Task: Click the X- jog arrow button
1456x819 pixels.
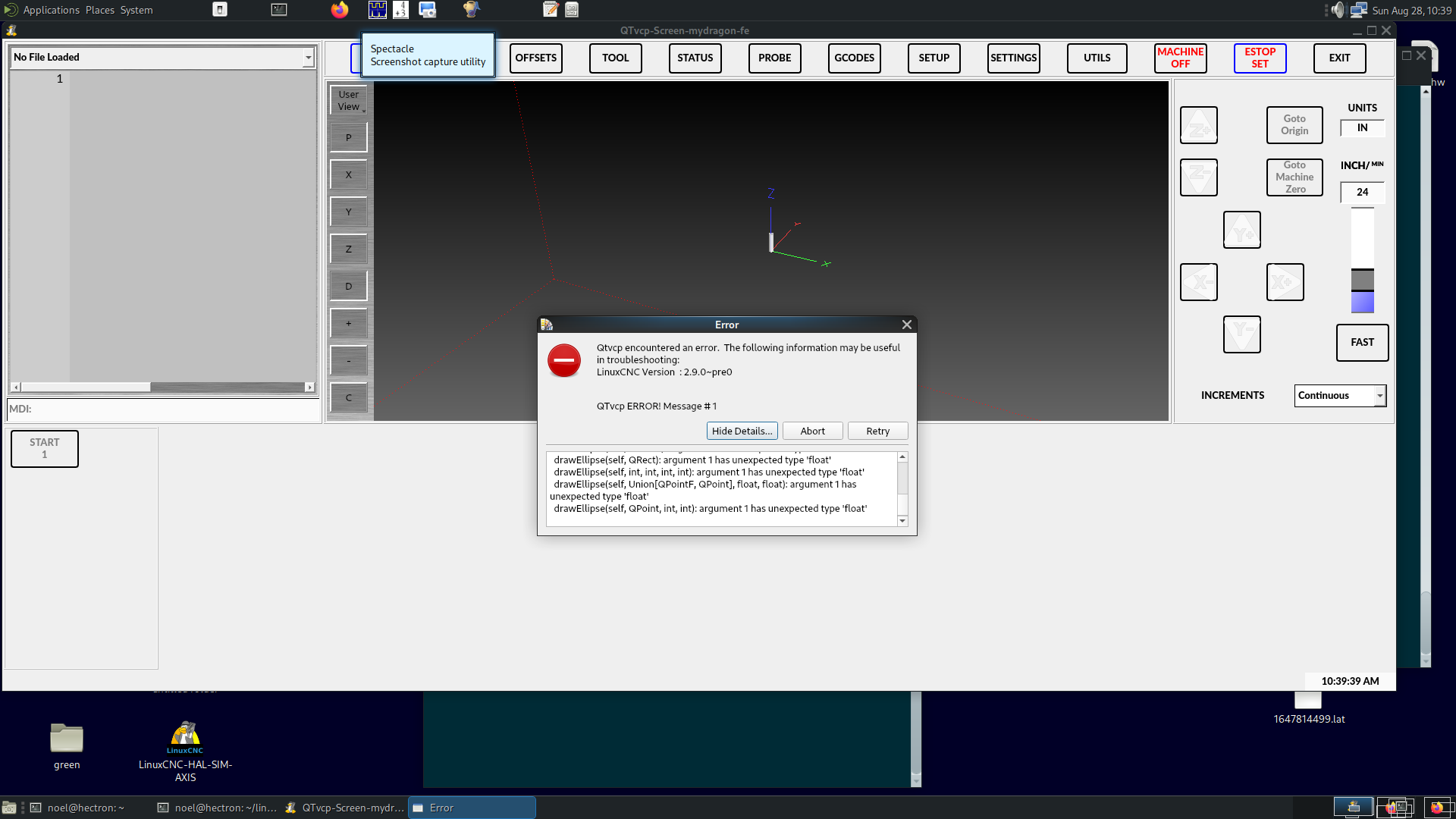Action: click(x=1199, y=282)
